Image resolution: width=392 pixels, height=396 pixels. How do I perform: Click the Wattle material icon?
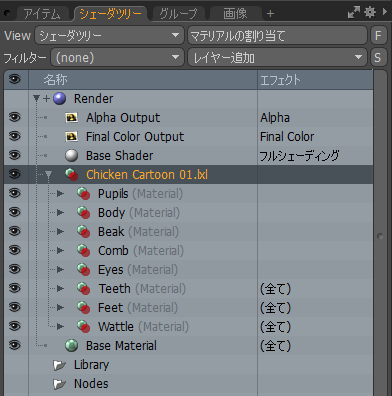pos(83,326)
